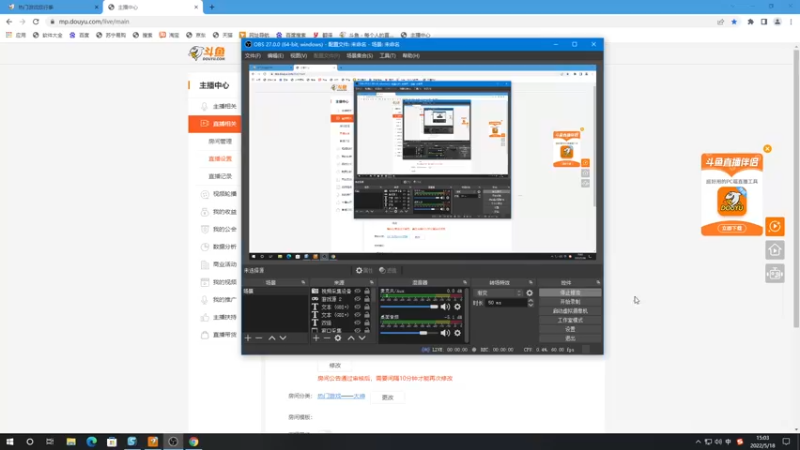Viewport: 800px width, 450px height.
Task: Click the Chrome address bar showing mp.douyu.com
Action: [378, 21]
